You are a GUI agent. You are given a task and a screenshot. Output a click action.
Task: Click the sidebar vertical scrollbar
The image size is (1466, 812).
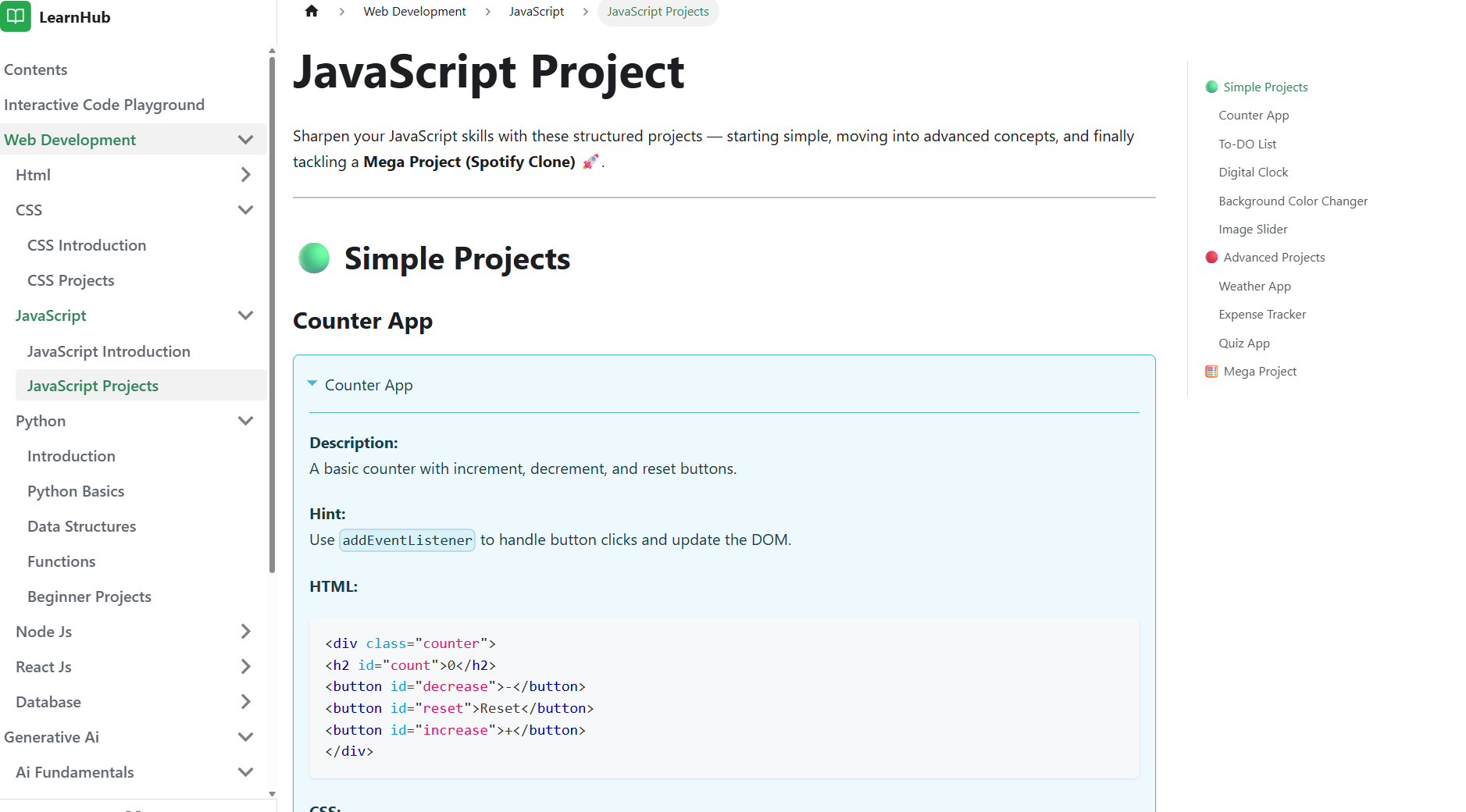pyautogui.click(x=272, y=312)
